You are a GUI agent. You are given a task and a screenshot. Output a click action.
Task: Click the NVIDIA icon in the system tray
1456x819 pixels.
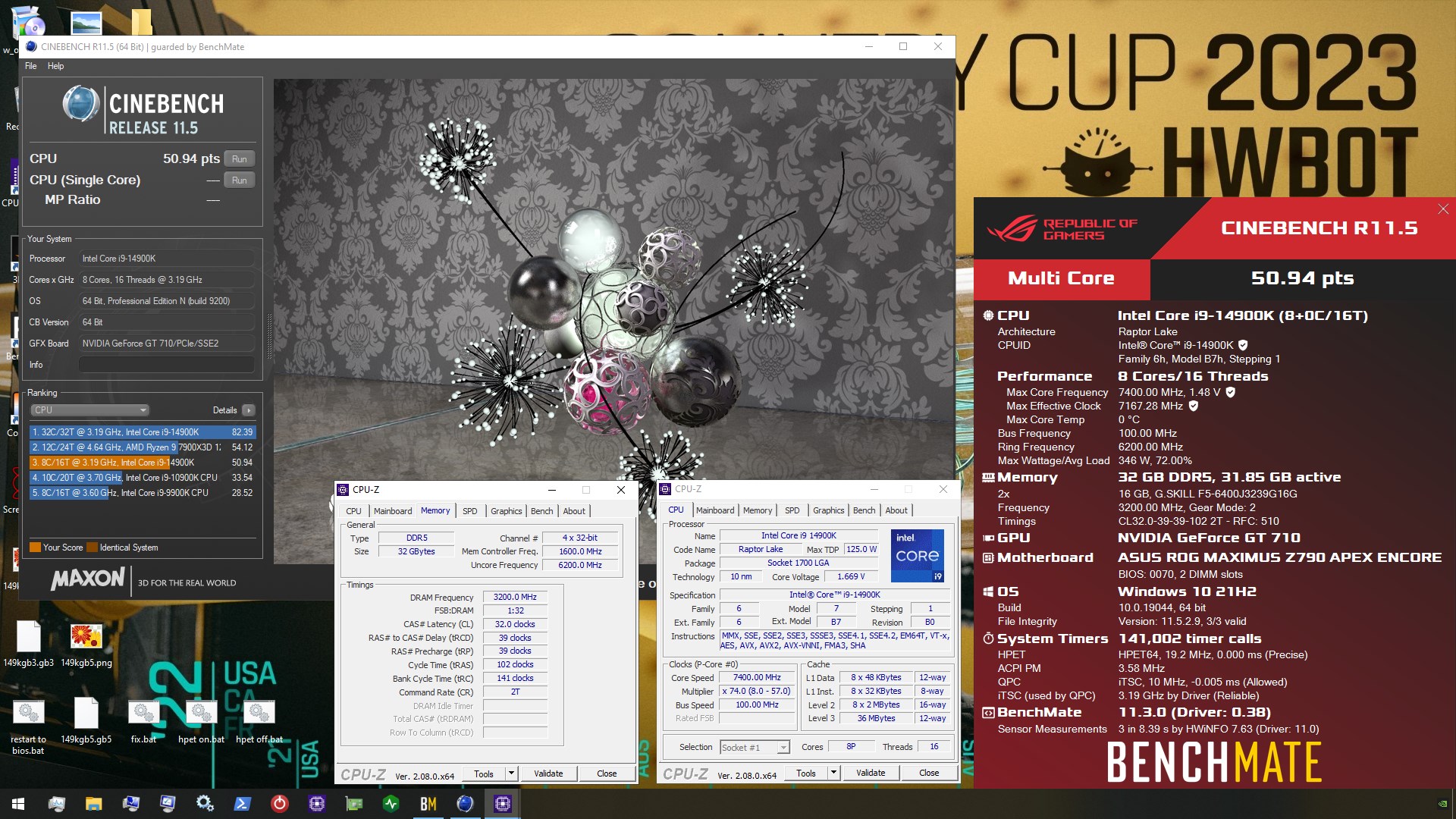tap(1442, 804)
